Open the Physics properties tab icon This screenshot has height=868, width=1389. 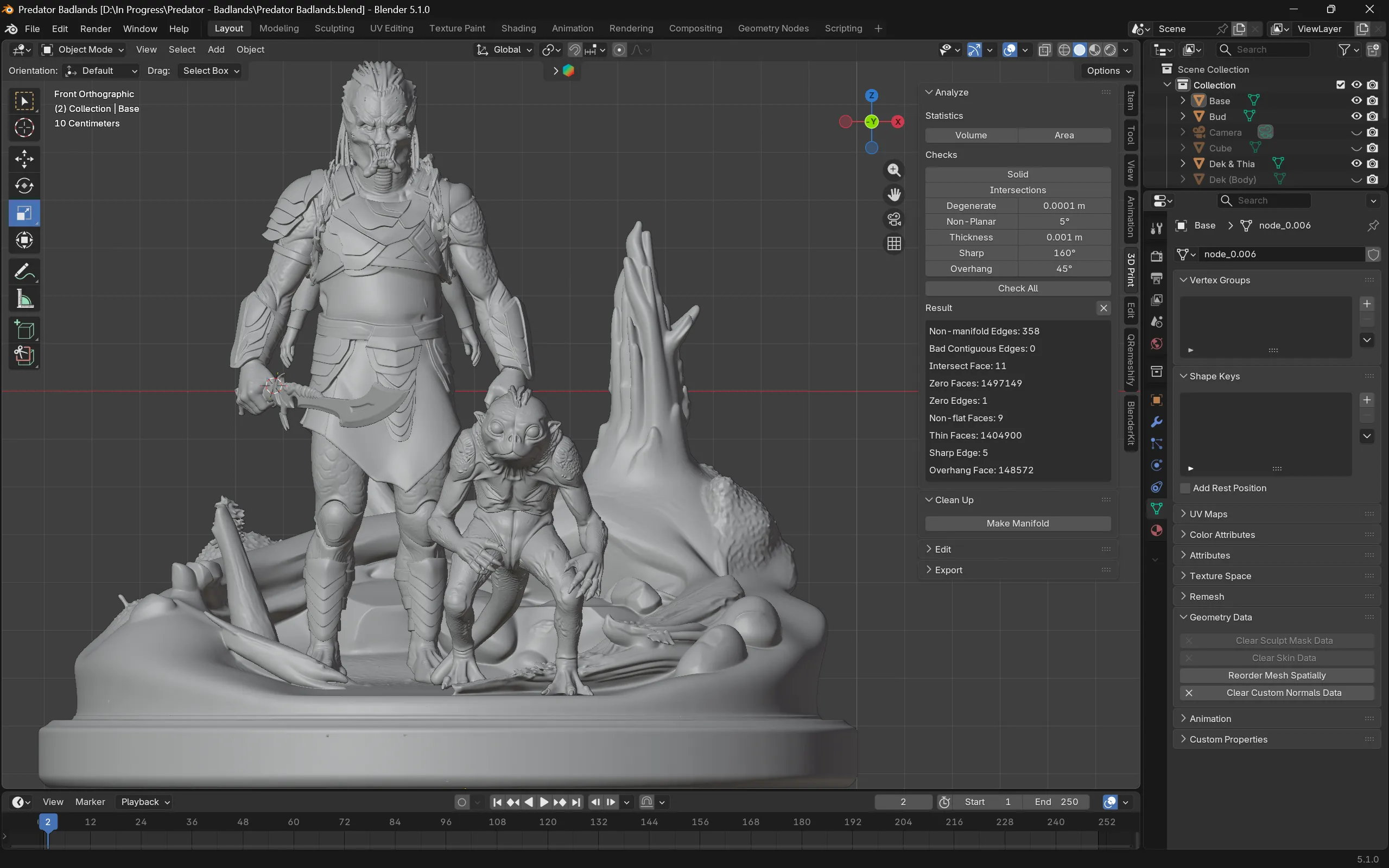1157,466
